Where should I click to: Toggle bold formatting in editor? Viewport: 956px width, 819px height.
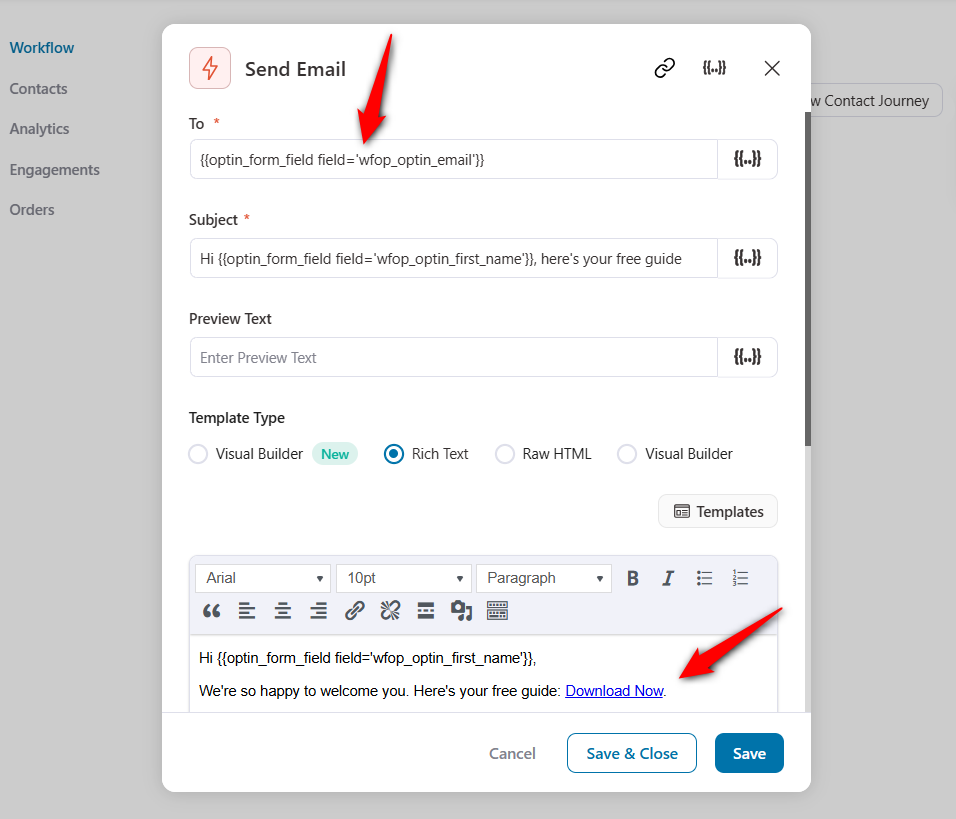tap(633, 578)
